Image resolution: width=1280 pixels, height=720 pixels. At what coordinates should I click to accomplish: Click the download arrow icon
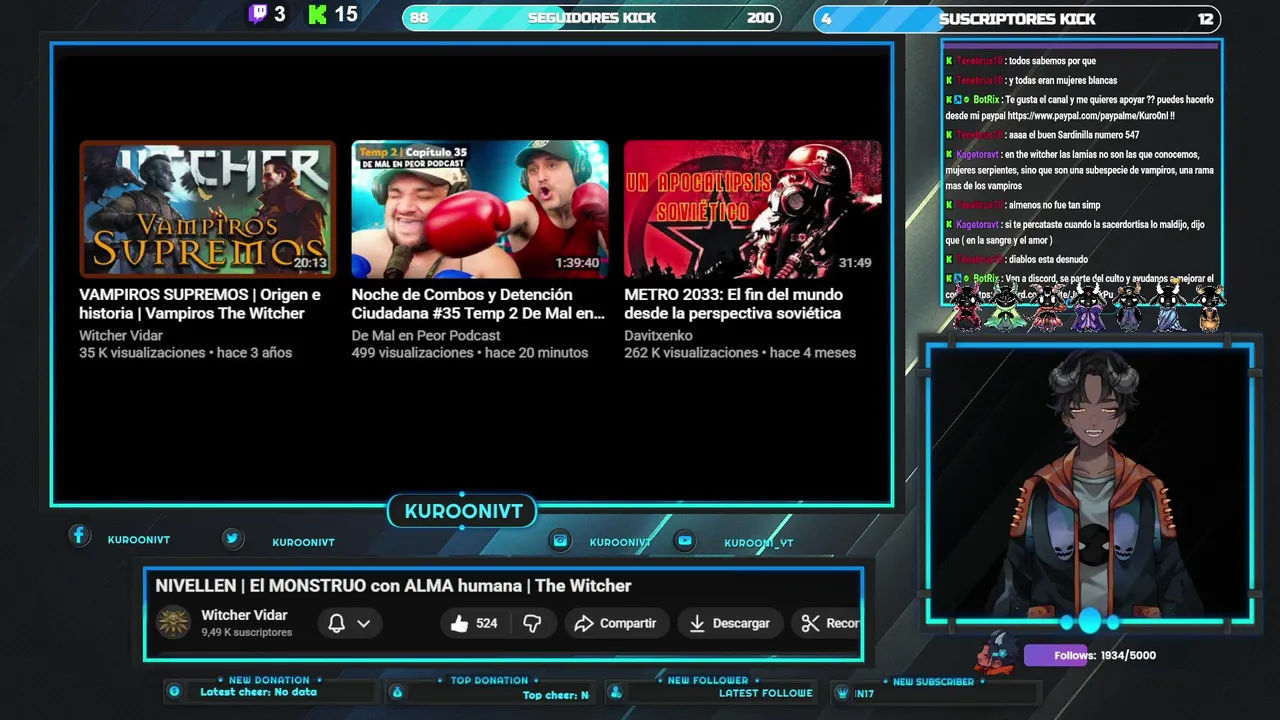pyautogui.click(x=697, y=623)
